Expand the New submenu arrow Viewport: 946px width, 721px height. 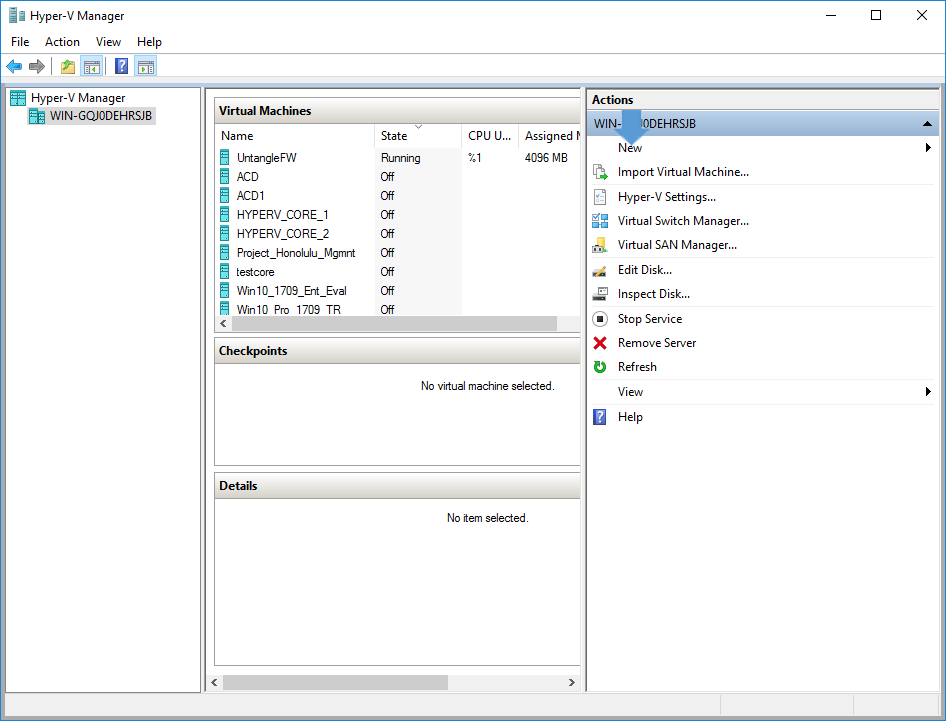pyautogui.click(x=929, y=148)
